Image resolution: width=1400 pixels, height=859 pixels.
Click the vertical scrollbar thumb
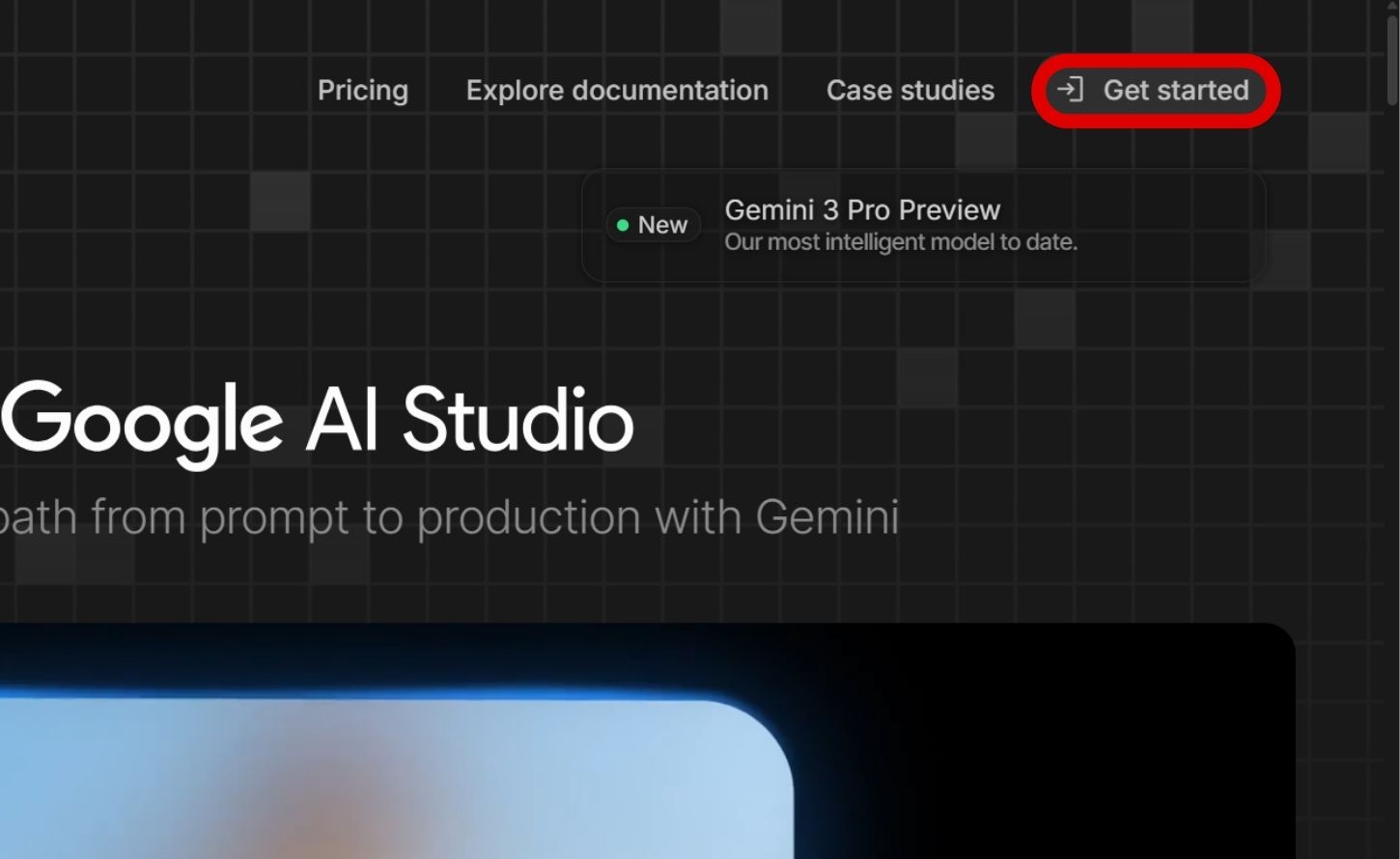point(1392,58)
